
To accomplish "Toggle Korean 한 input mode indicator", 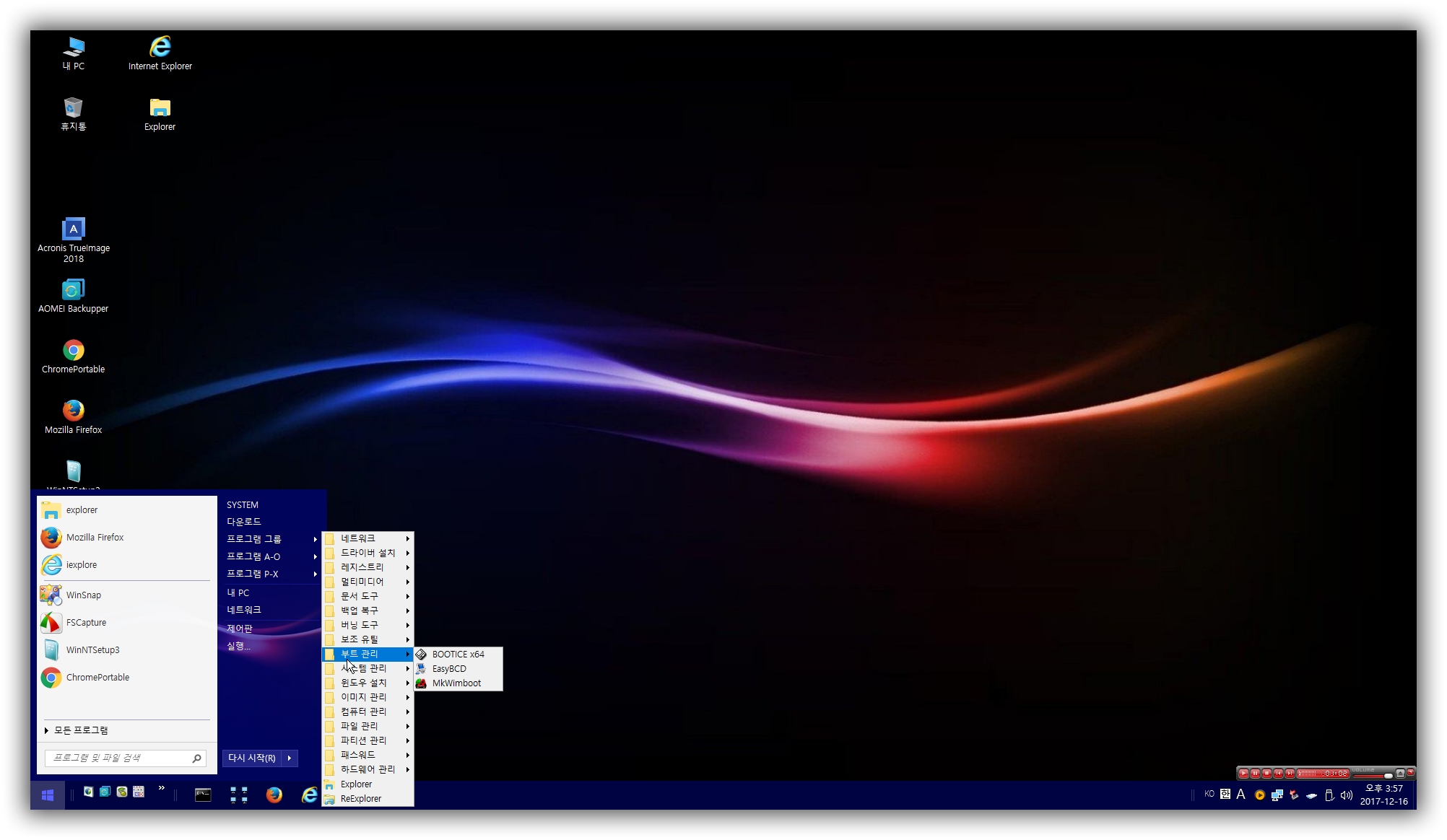I will (1225, 795).
